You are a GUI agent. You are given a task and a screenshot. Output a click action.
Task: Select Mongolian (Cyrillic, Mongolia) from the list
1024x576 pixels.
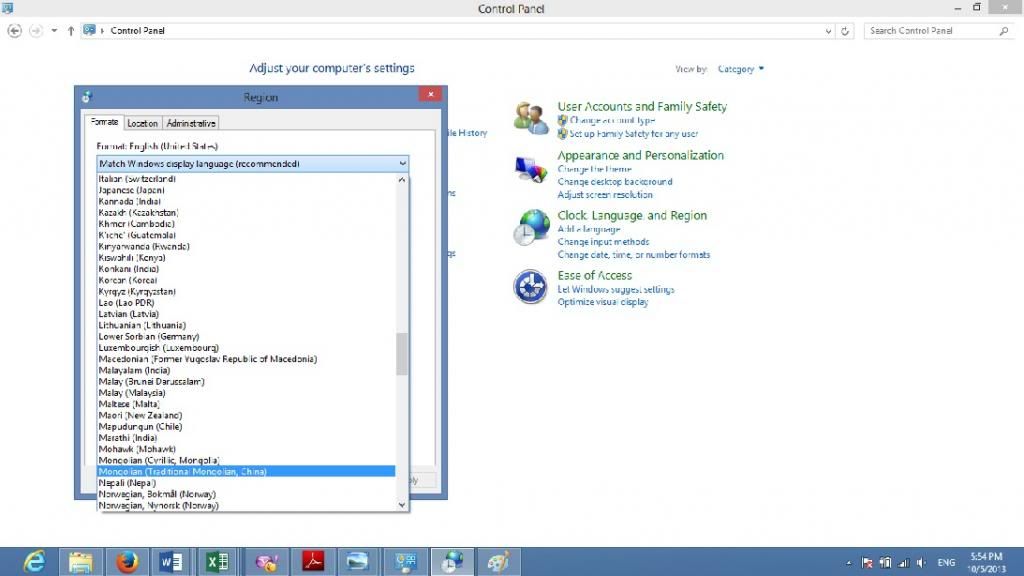159,460
